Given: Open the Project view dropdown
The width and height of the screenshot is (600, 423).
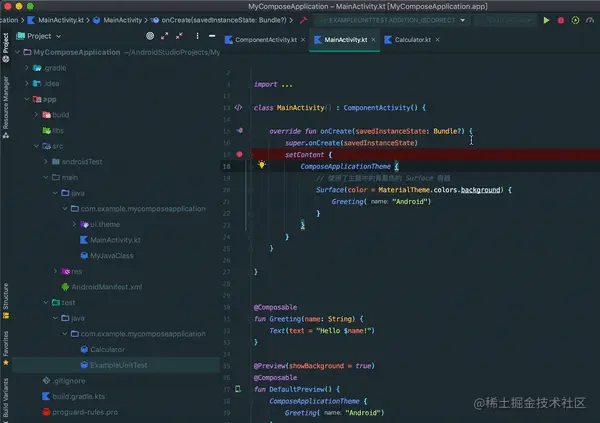Looking at the screenshot, I should pos(39,36).
